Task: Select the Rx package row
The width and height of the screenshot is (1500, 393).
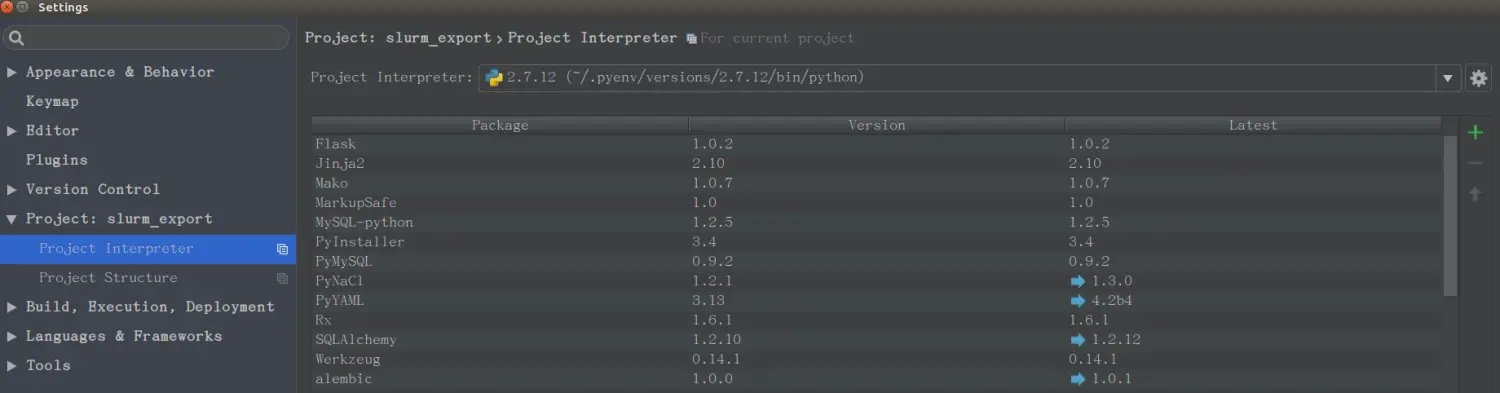Action: point(877,320)
